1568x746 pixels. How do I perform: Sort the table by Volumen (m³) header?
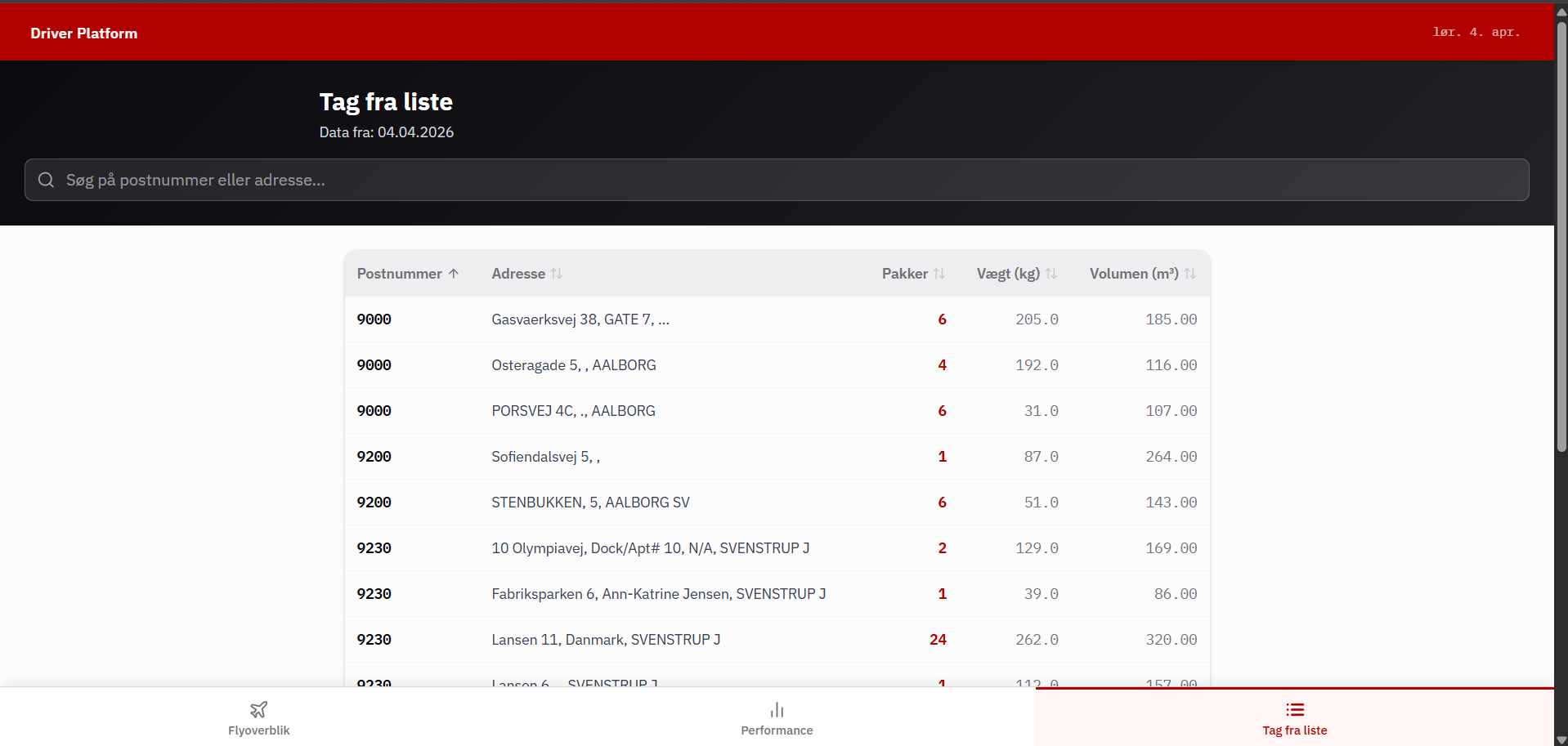(1143, 274)
